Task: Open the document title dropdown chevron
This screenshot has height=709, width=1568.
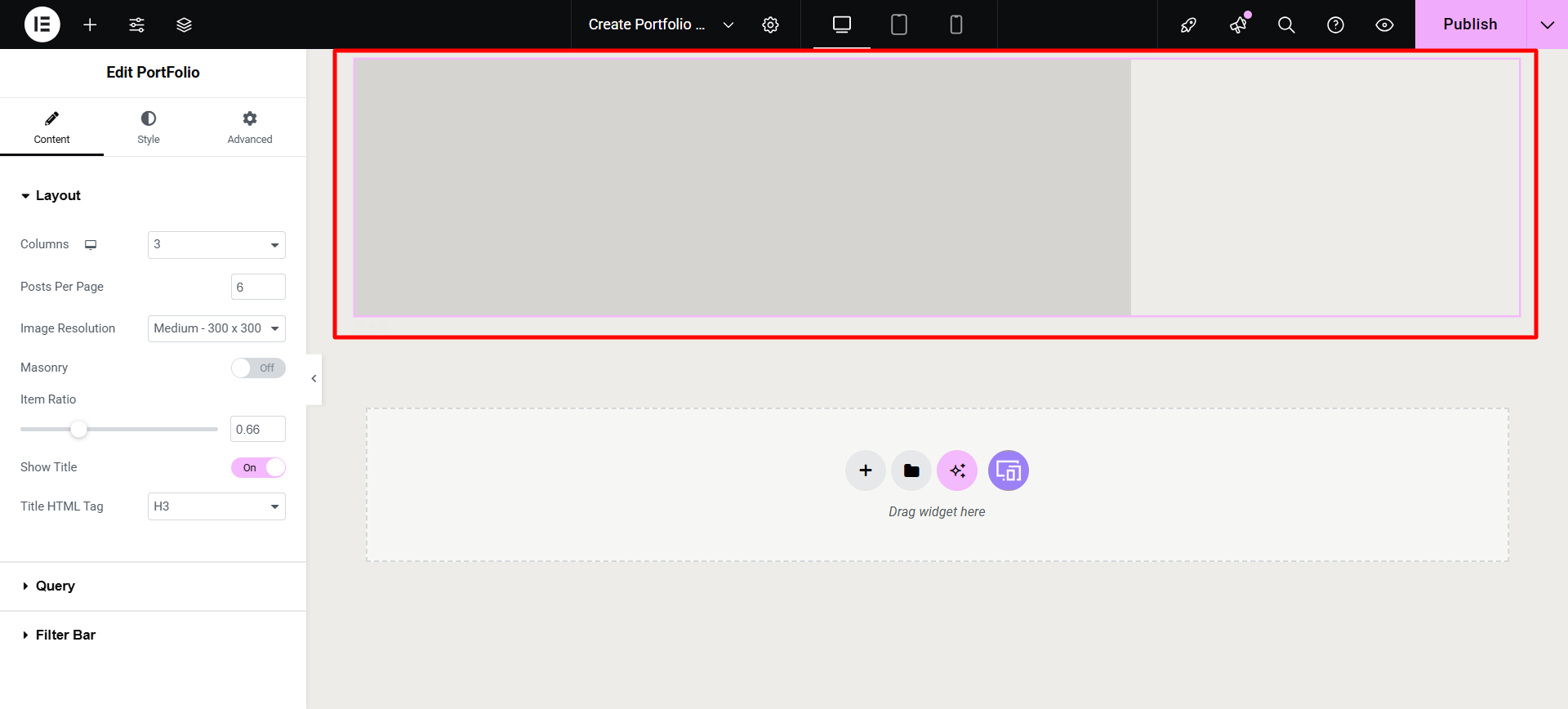Action: tap(728, 25)
